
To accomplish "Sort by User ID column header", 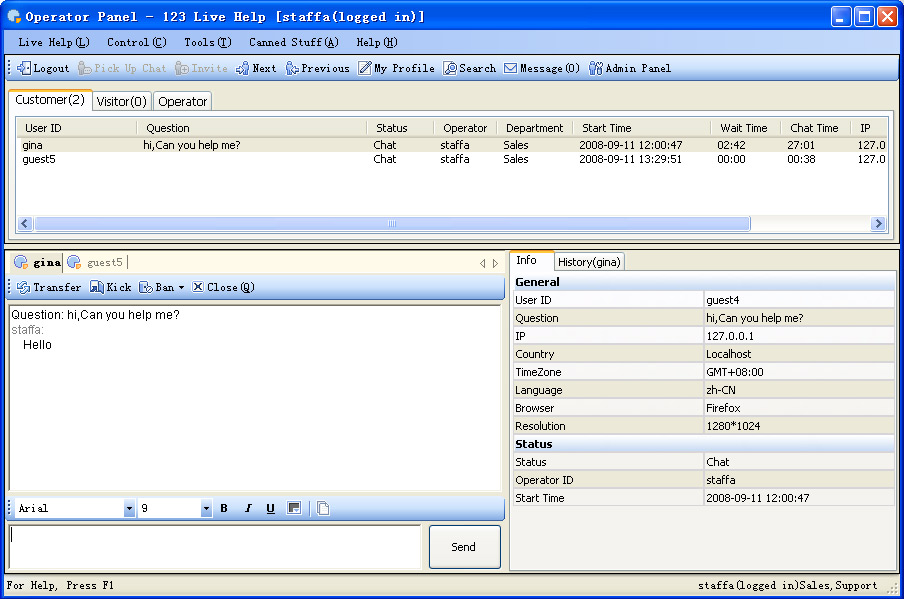I will click(77, 128).
